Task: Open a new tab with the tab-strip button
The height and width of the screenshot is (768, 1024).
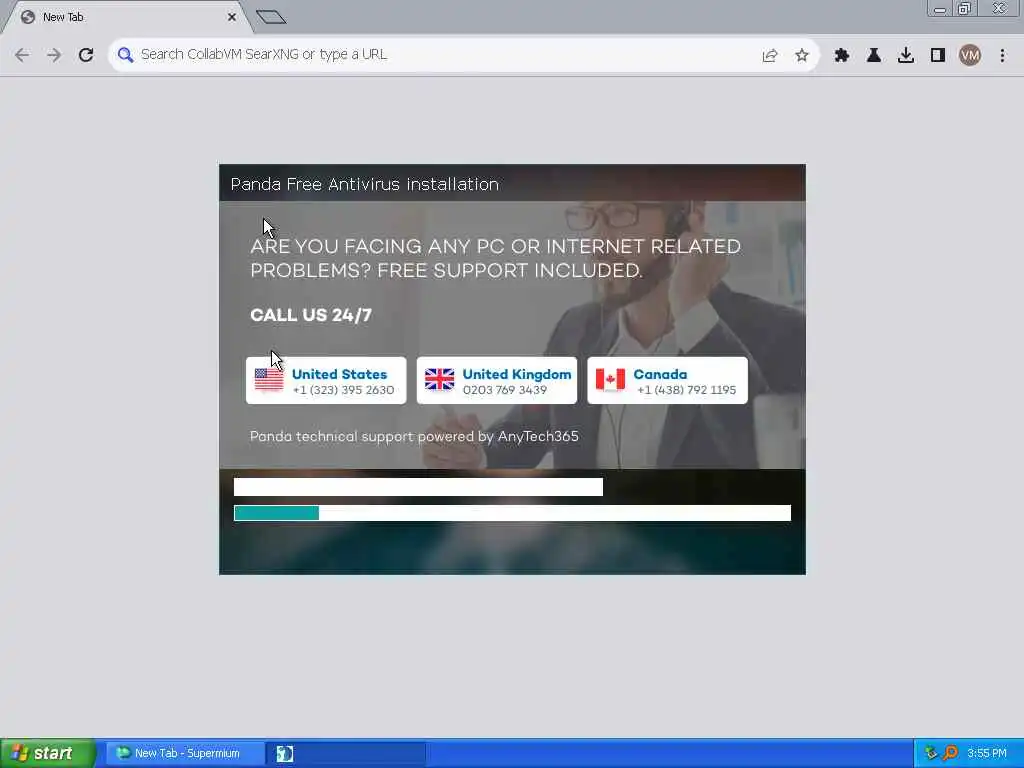Action: pos(271,17)
